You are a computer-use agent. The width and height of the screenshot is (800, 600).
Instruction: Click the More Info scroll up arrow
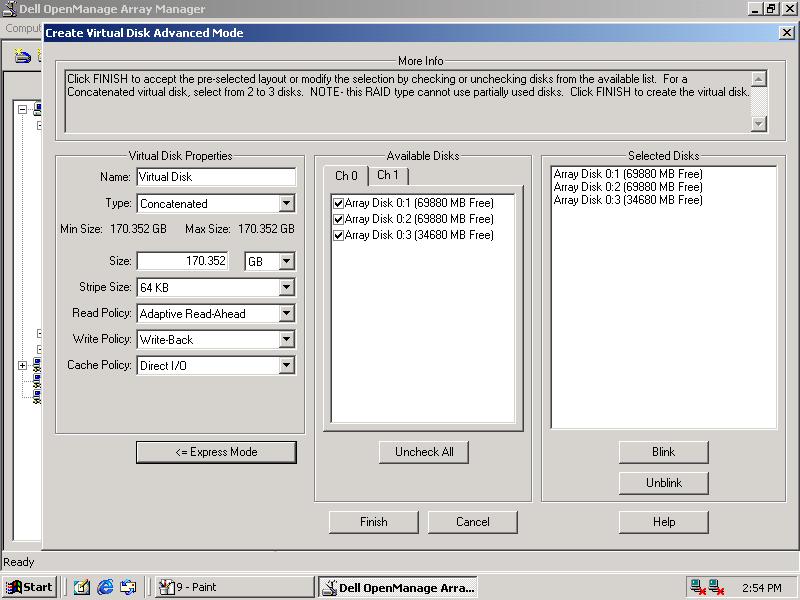759,79
